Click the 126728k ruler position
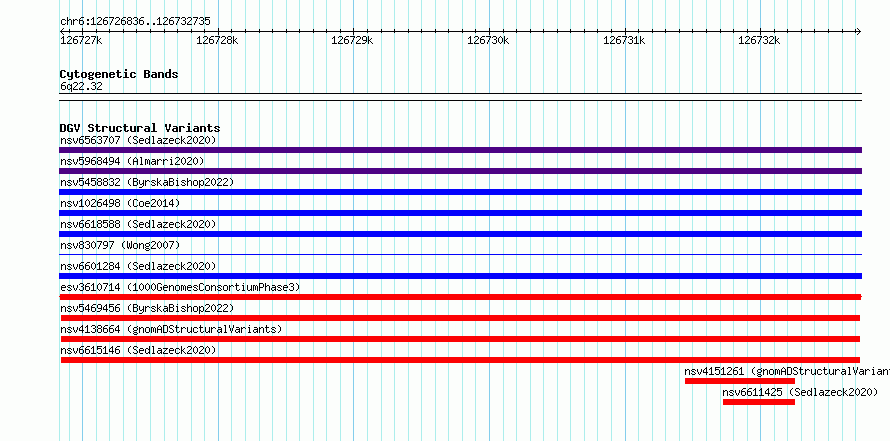890x441 pixels. pyautogui.click(x=217, y=40)
